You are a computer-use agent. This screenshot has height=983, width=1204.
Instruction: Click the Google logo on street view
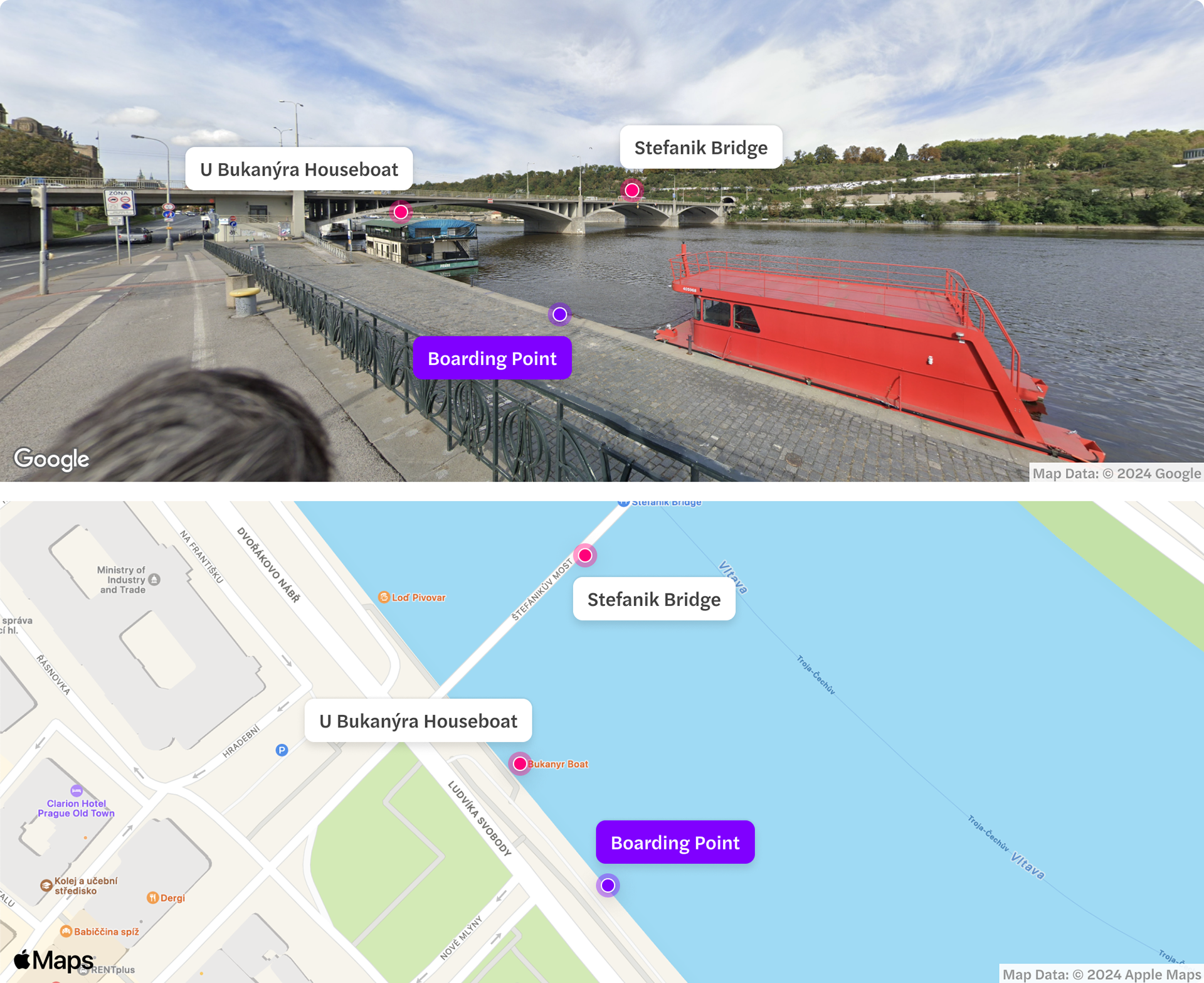pos(51,459)
